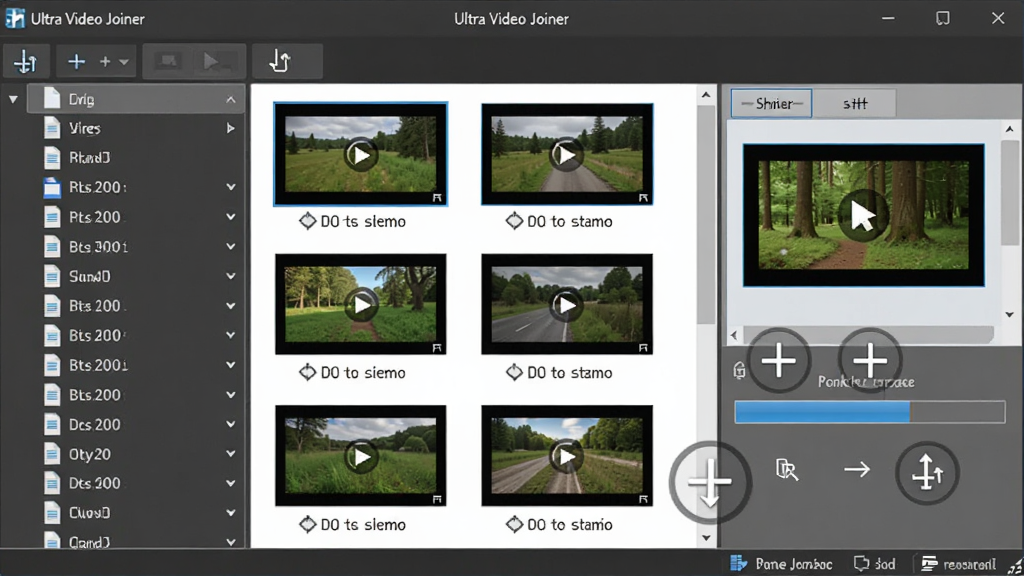This screenshot has width=1024, height=576.
Task: Click the large plus Add icon in toolbar
Action: (76, 61)
